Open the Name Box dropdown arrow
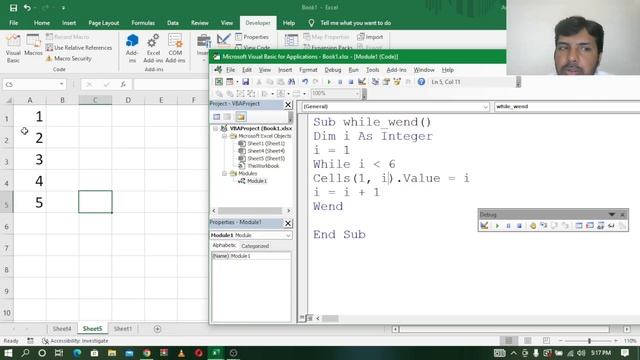The height and width of the screenshot is (360, 640). [x=61, y=84]
